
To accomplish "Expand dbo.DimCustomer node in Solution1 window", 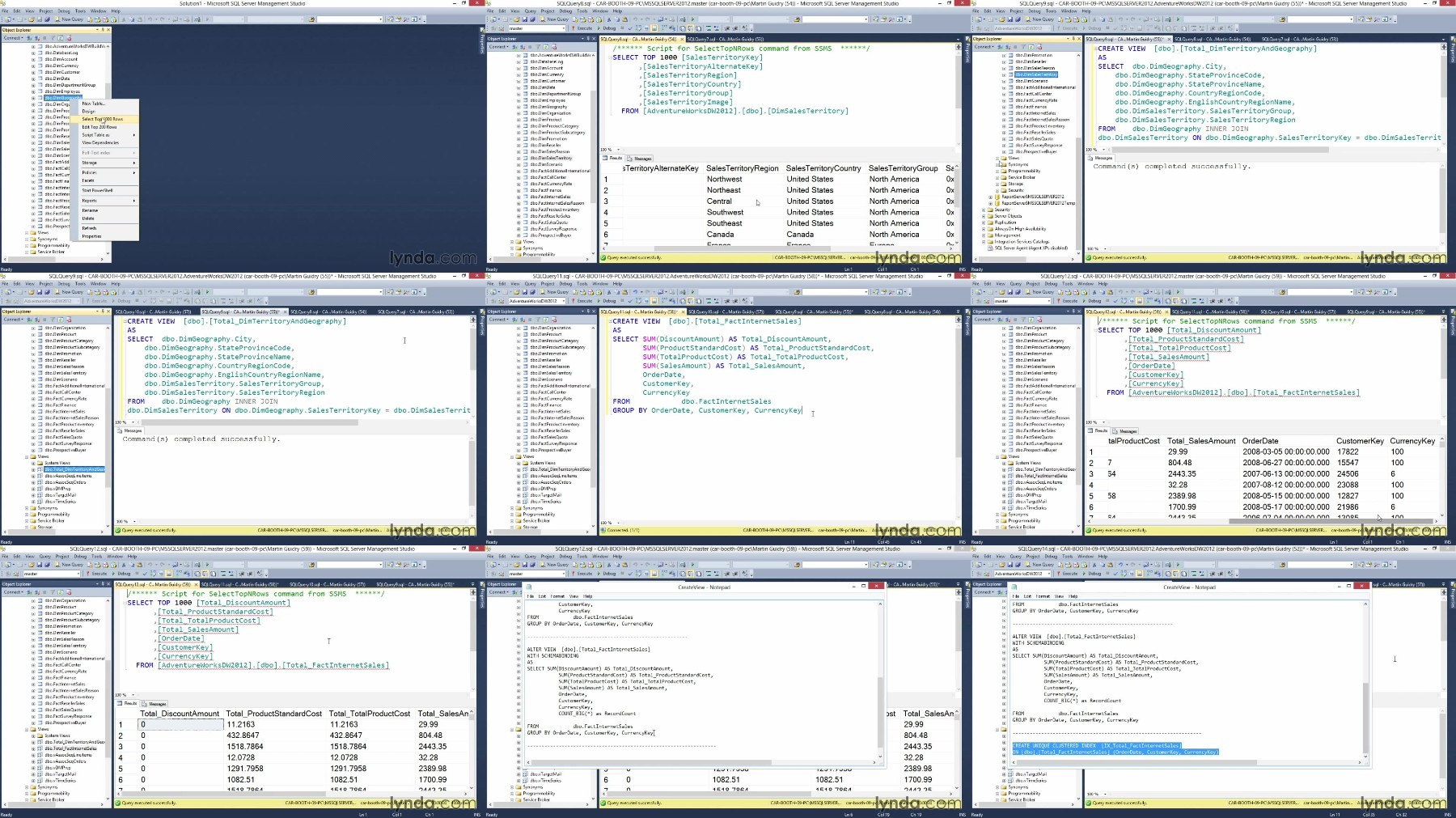I will point(33,72).
